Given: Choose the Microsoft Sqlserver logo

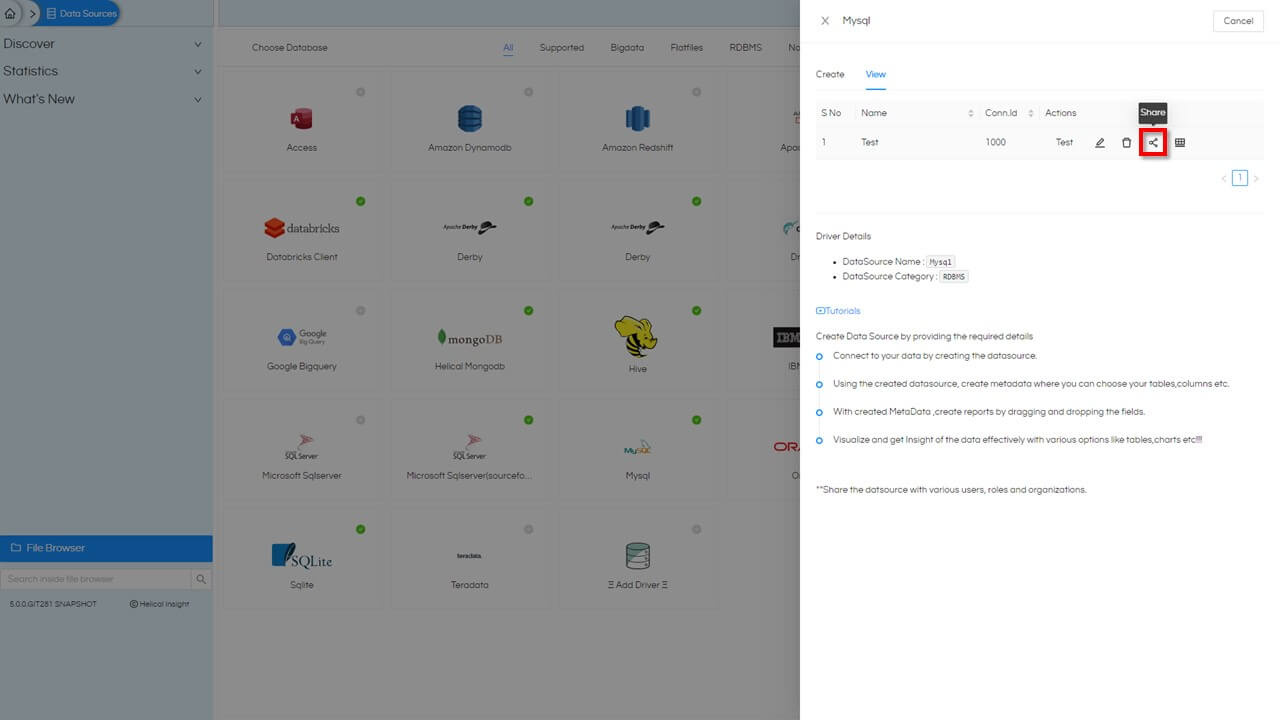Looking at the screenshot, I should (x=301, y=446).
